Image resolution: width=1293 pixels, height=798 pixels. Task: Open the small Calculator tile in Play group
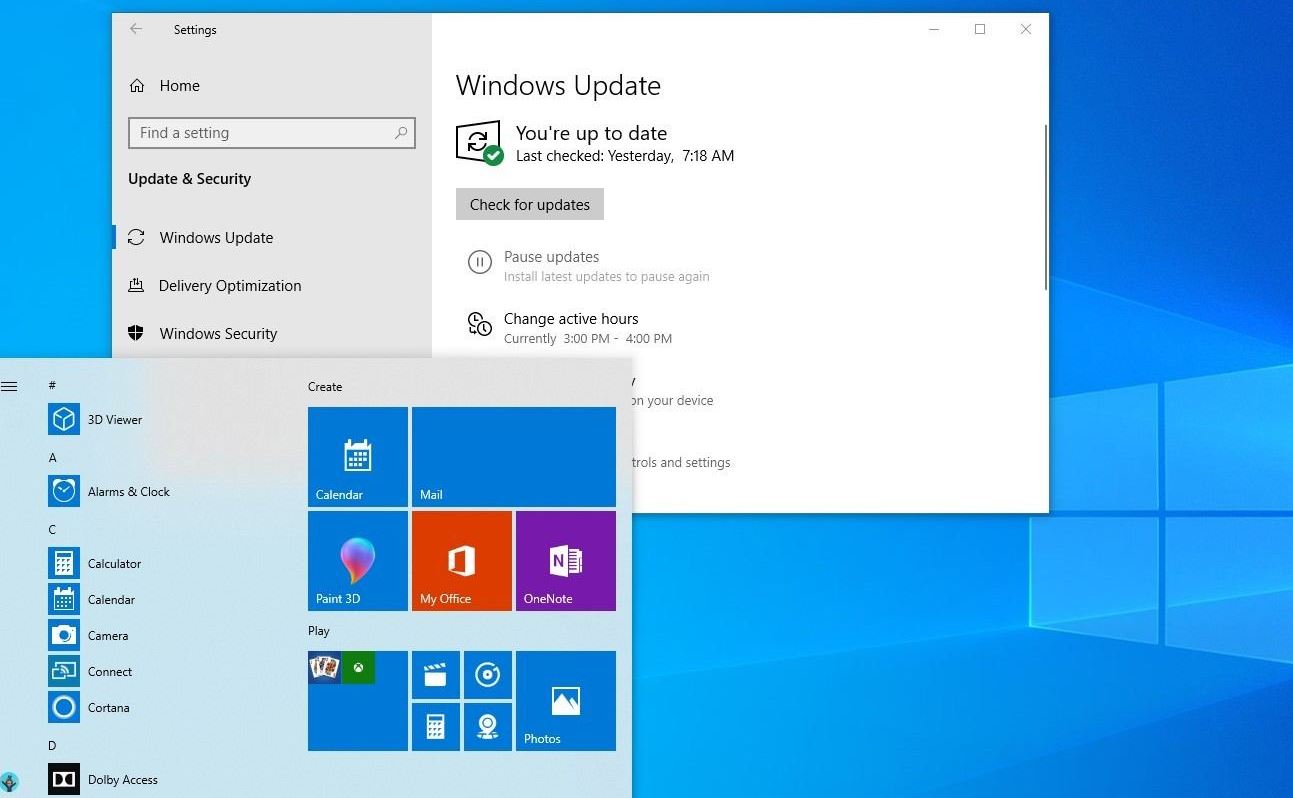tap(435, 726)
